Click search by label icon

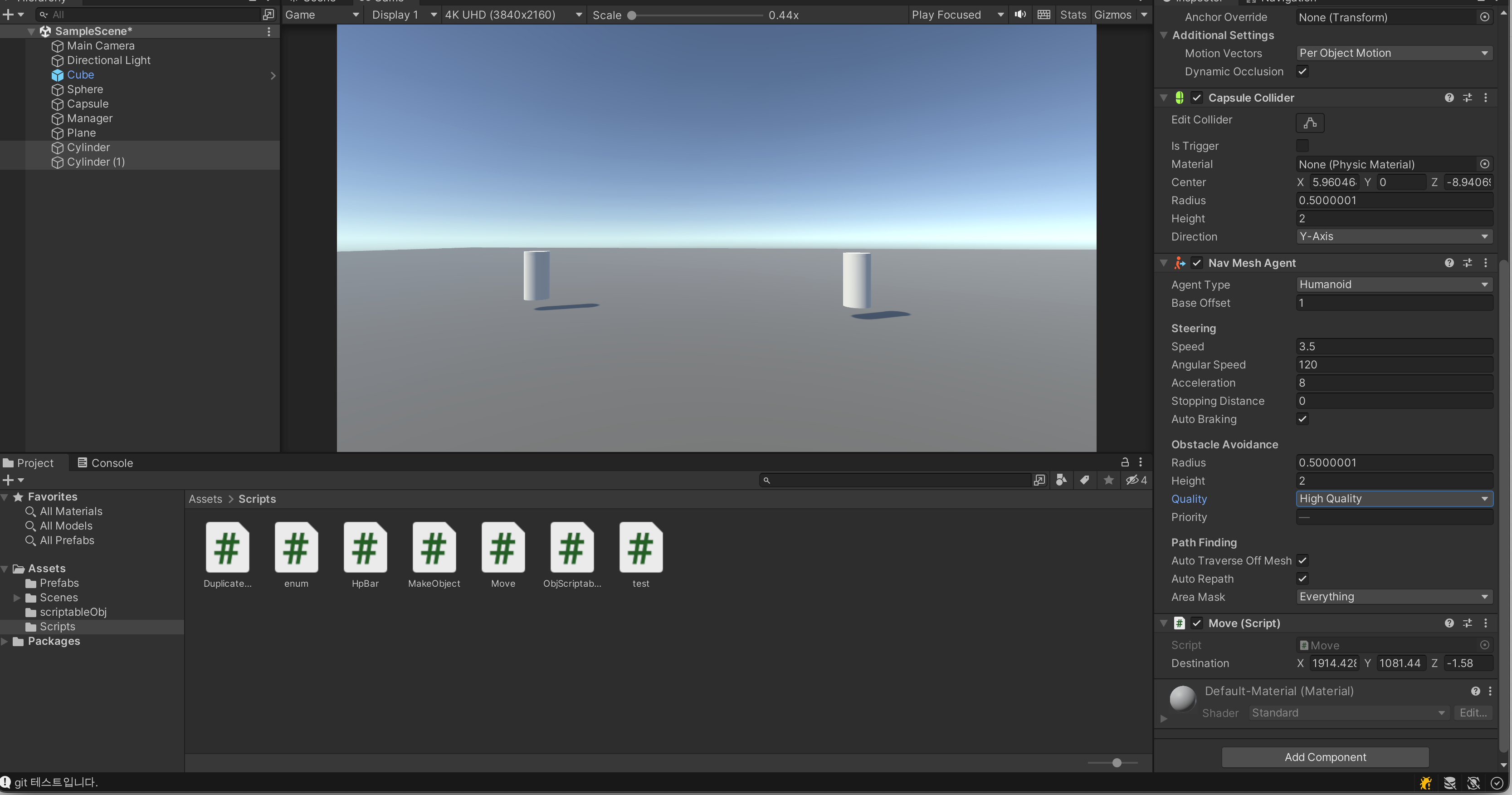point(1084,480)
